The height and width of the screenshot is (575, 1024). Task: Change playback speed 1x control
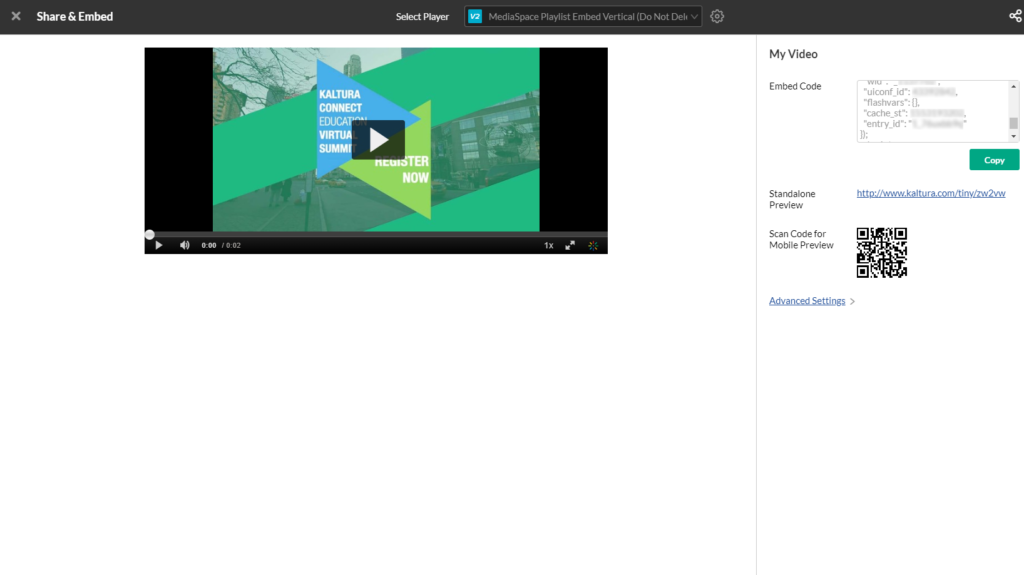(x=549, y=245)
